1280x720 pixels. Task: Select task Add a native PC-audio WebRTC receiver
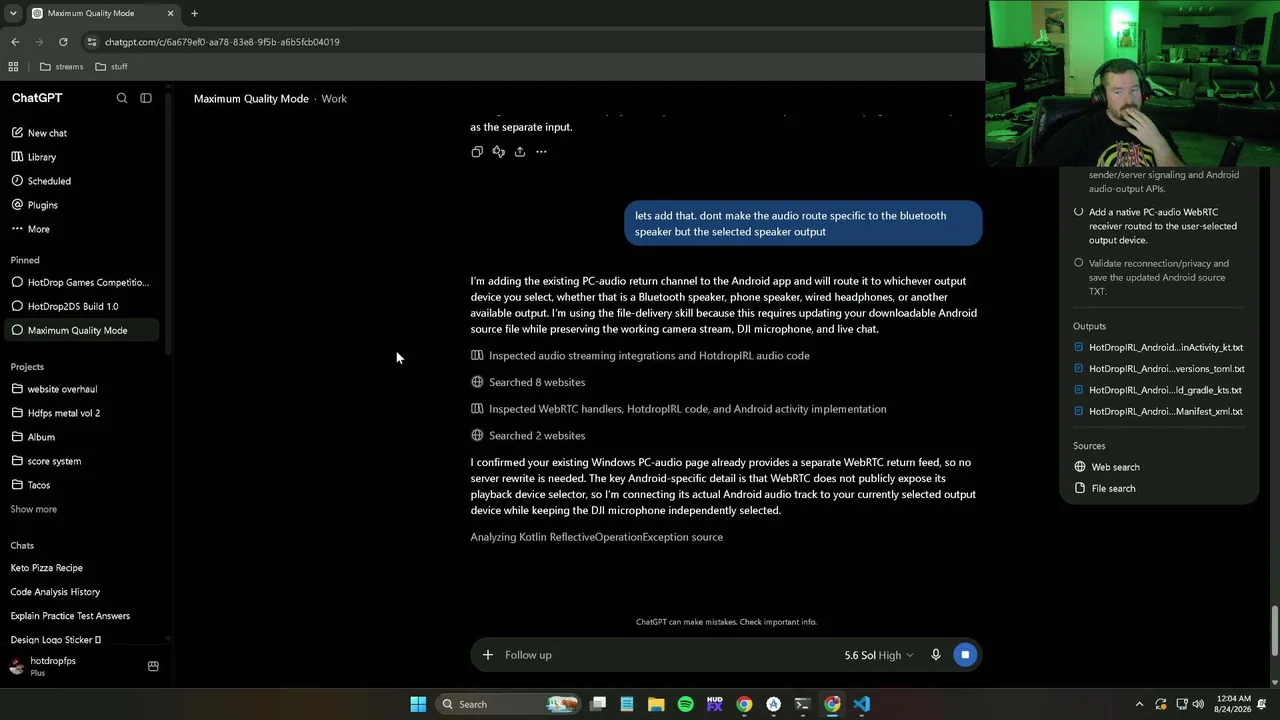pyautogui.click(x=1156, y=226)
